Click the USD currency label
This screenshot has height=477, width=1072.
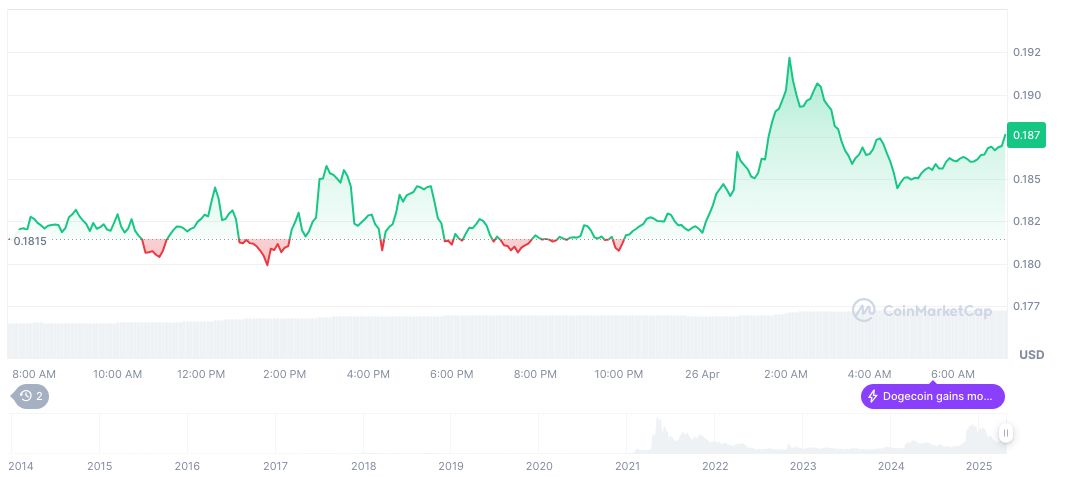[x=1032, y=355]
